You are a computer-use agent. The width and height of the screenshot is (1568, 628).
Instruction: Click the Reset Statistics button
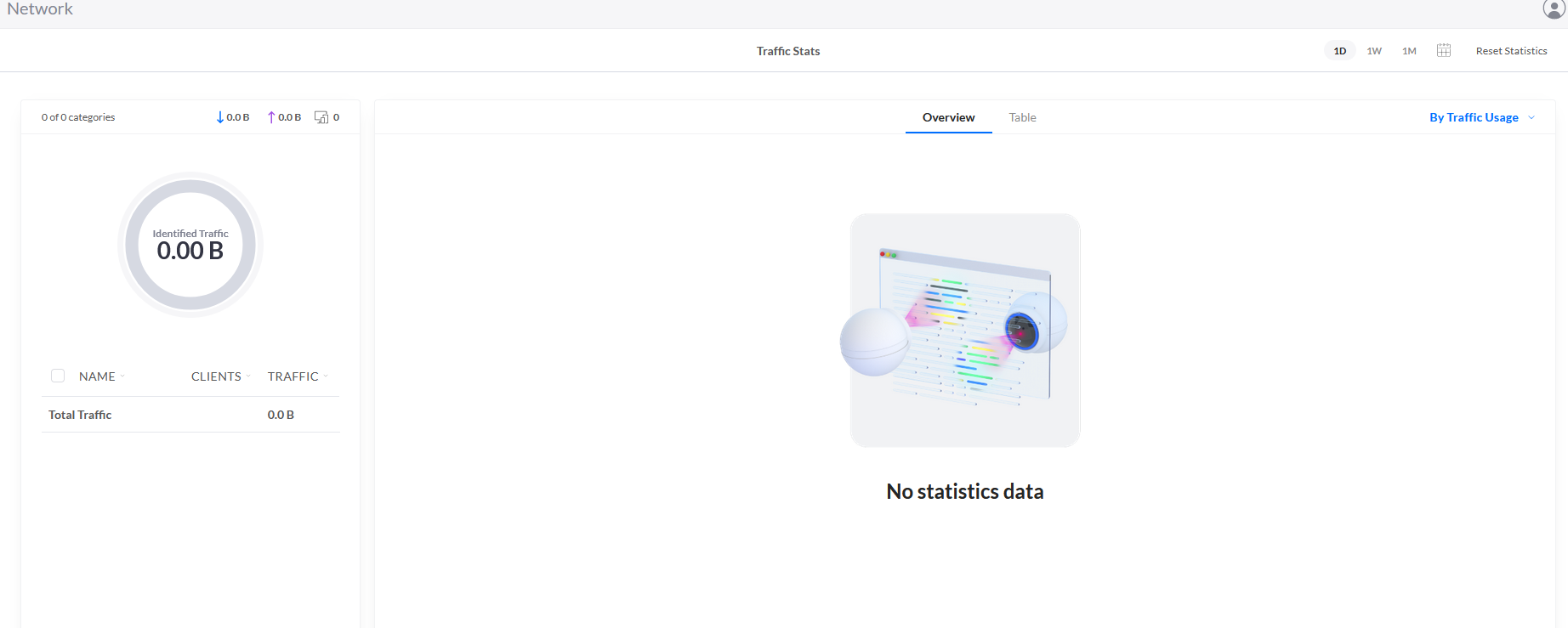click(1511, 51)
